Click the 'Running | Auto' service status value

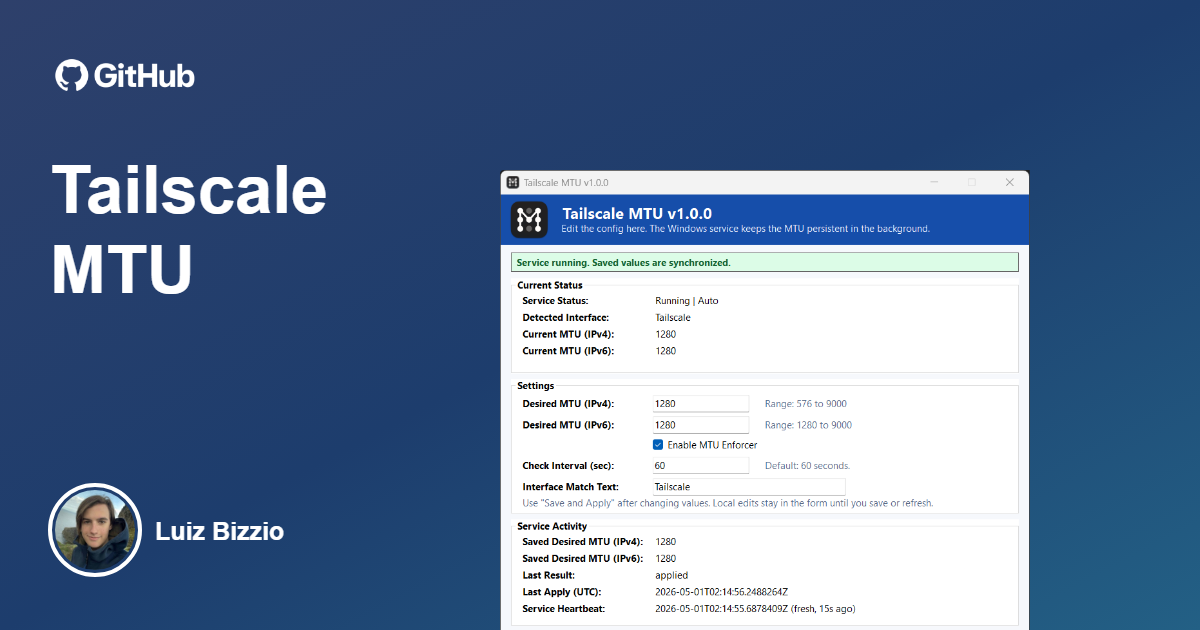tap(687, 301)
